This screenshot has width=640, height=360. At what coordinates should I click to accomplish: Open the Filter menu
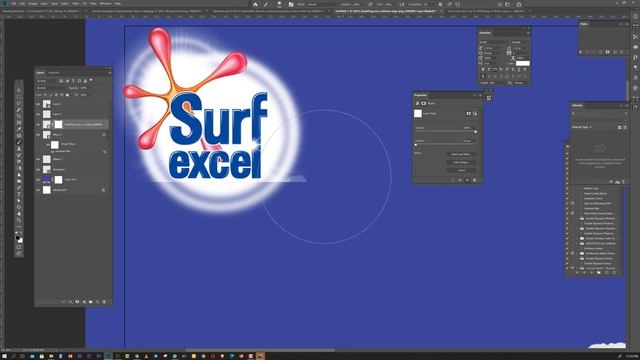coord(76,3)
